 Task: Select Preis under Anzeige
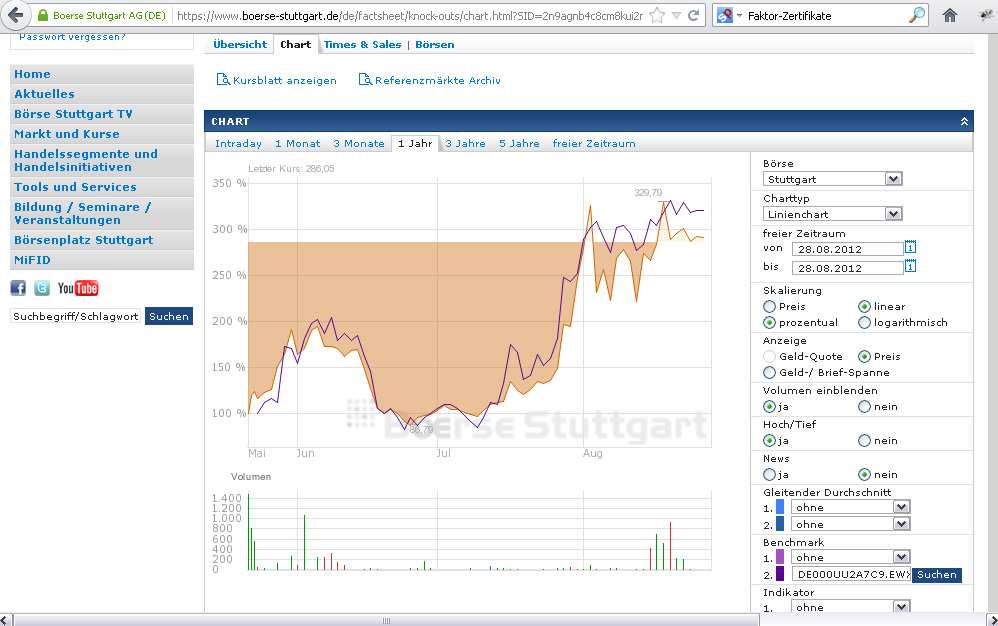coord(864,357)
